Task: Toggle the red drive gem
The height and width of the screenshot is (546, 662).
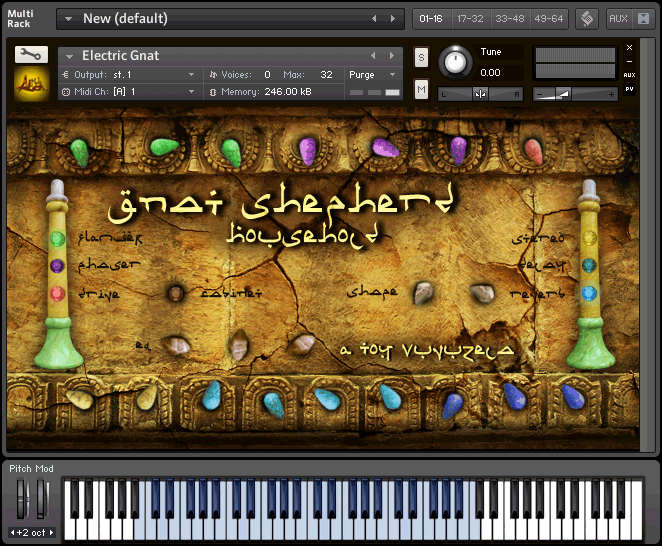Action: point(58,294)
